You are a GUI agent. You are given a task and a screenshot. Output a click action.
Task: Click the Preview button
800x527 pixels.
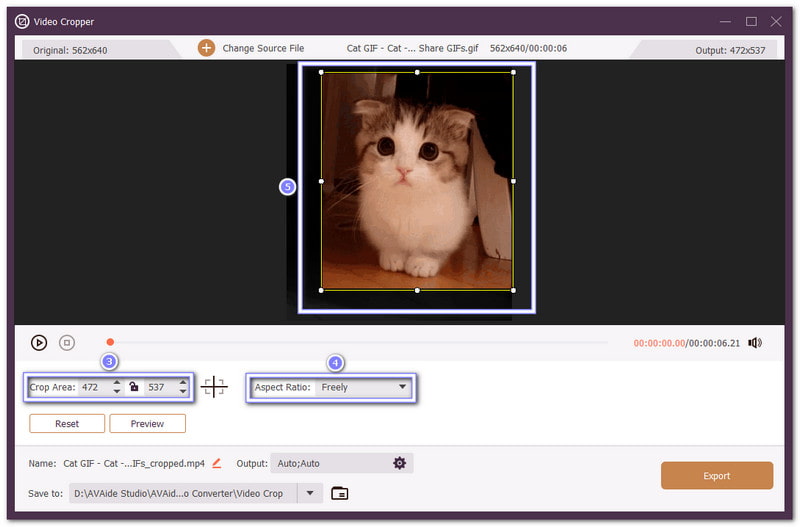click(148, 423)
